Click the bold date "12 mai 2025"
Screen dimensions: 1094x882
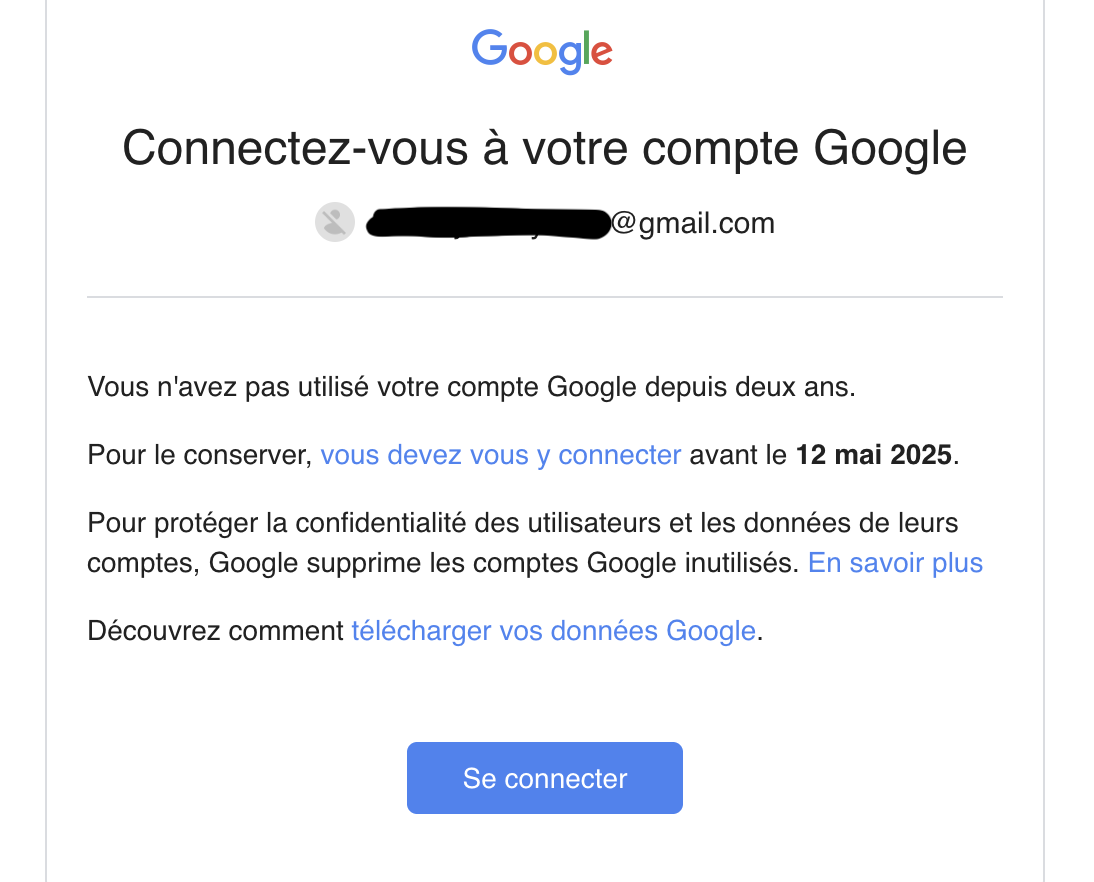(873, 455)
